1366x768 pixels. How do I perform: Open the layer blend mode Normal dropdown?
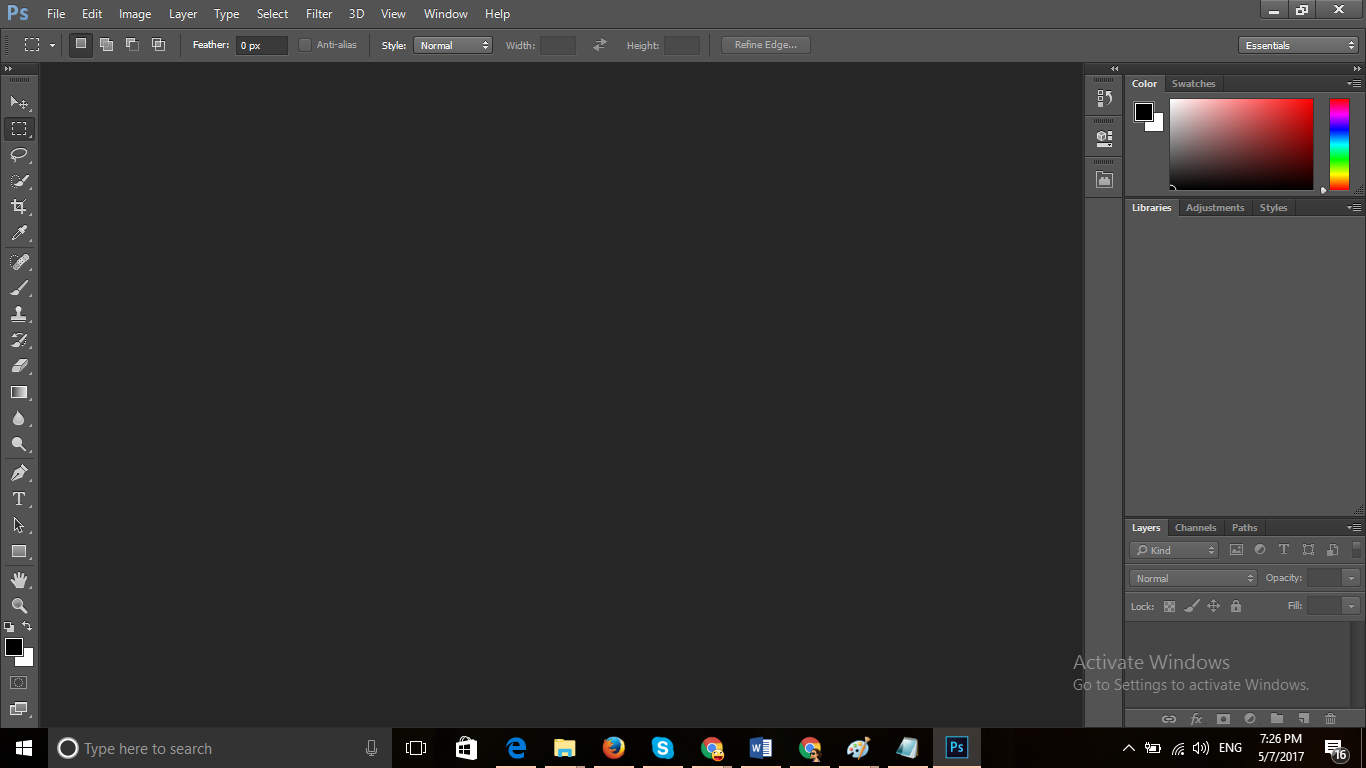[1193, 578]
